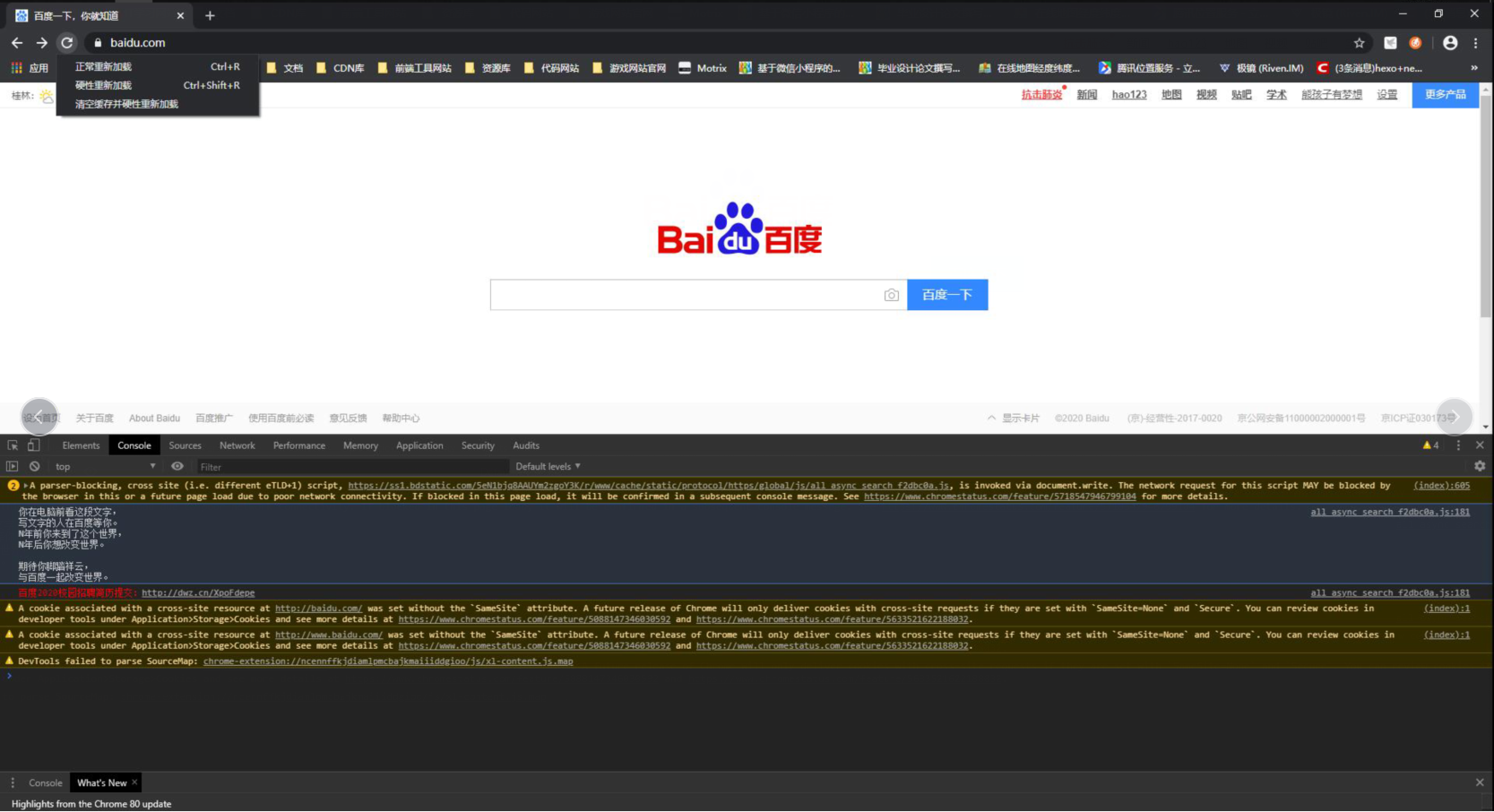Switch to the Application tab
Screen dimensions: 1494x812
click(x=419, y=445)
